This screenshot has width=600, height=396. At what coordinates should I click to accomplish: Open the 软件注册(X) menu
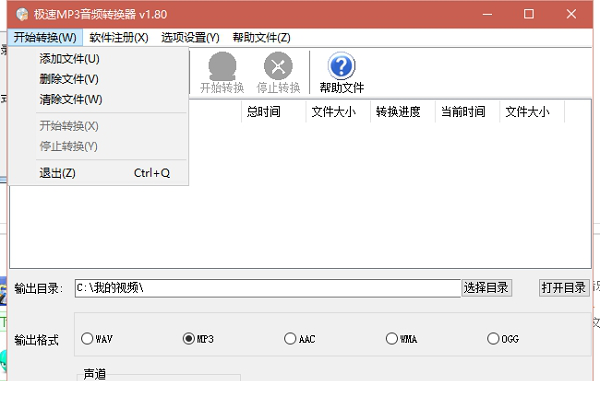[x=119, y=37]
